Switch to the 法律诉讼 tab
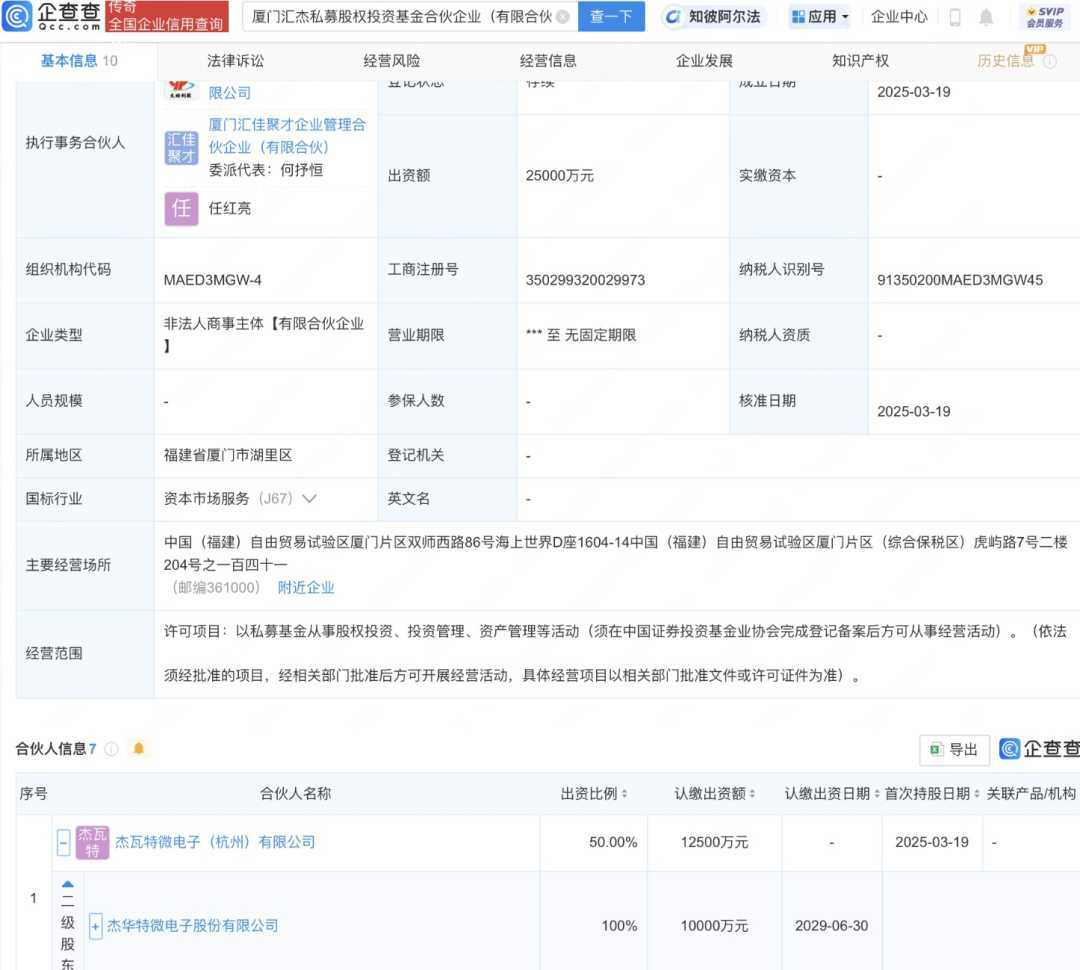This screenshot has height=970, width=1080. (x=235, y=61)
